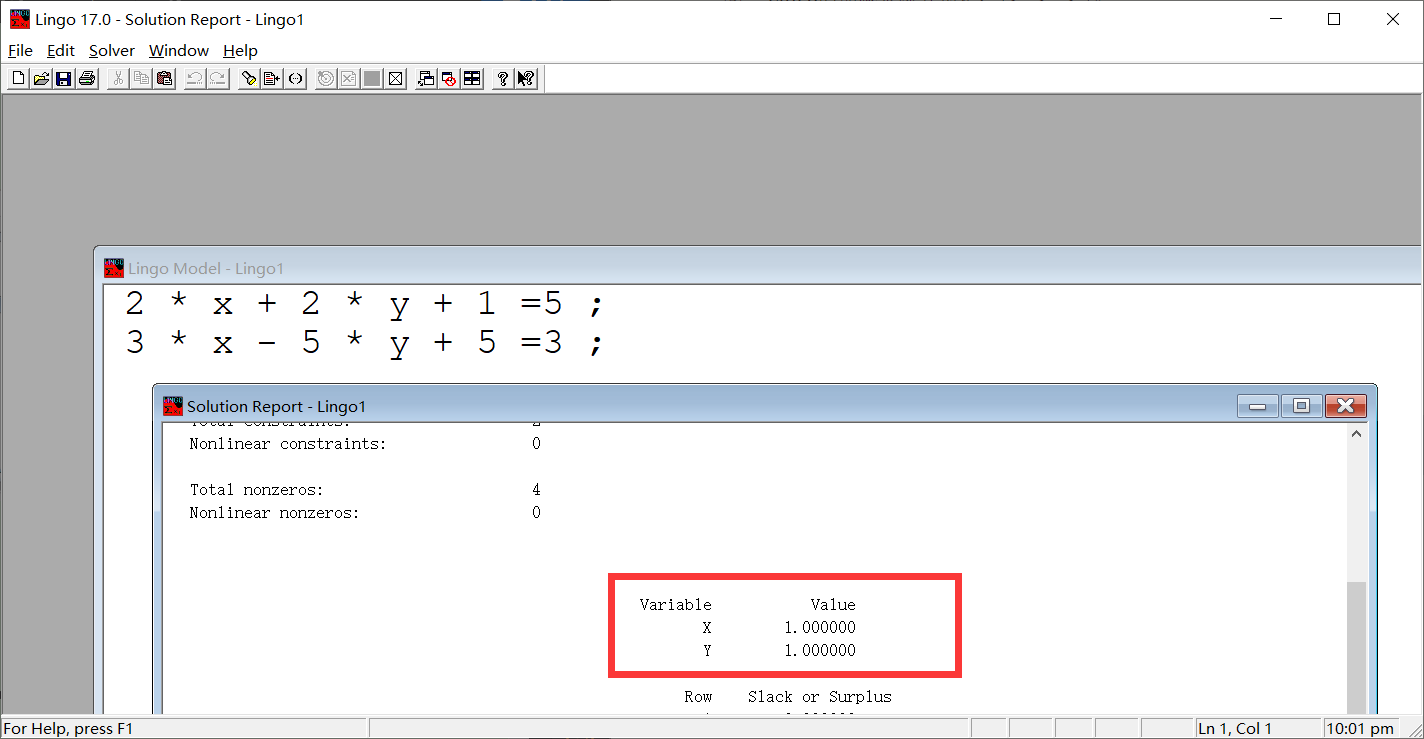Send window to back via toolbar icon
Screen dimensions: 1424x739
426,79
